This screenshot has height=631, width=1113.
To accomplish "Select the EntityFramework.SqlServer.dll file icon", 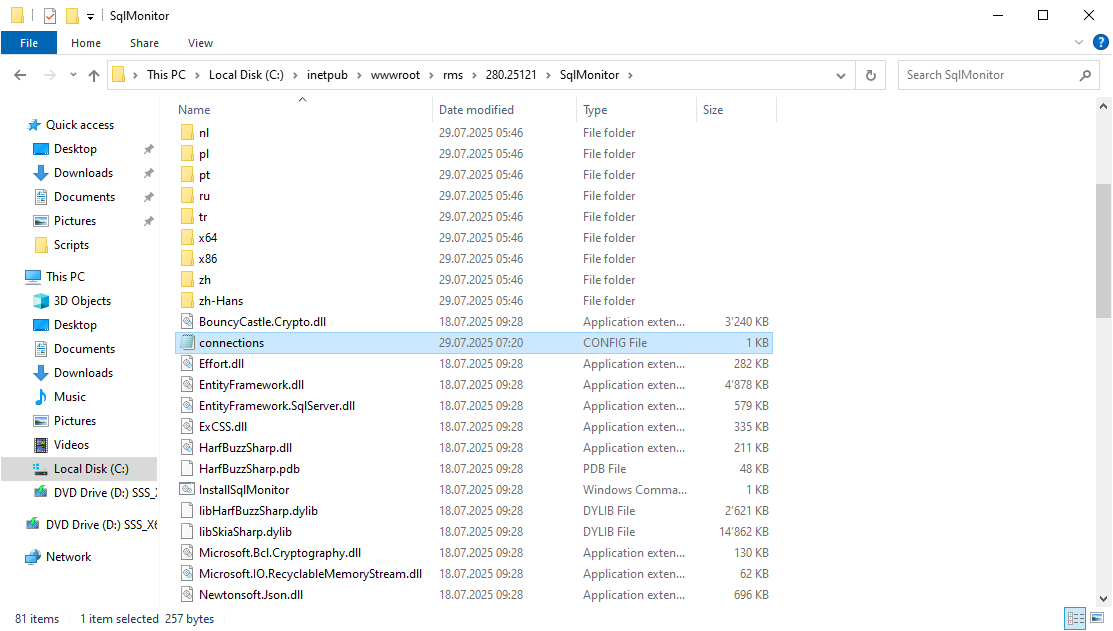I will tap(187, 406).
